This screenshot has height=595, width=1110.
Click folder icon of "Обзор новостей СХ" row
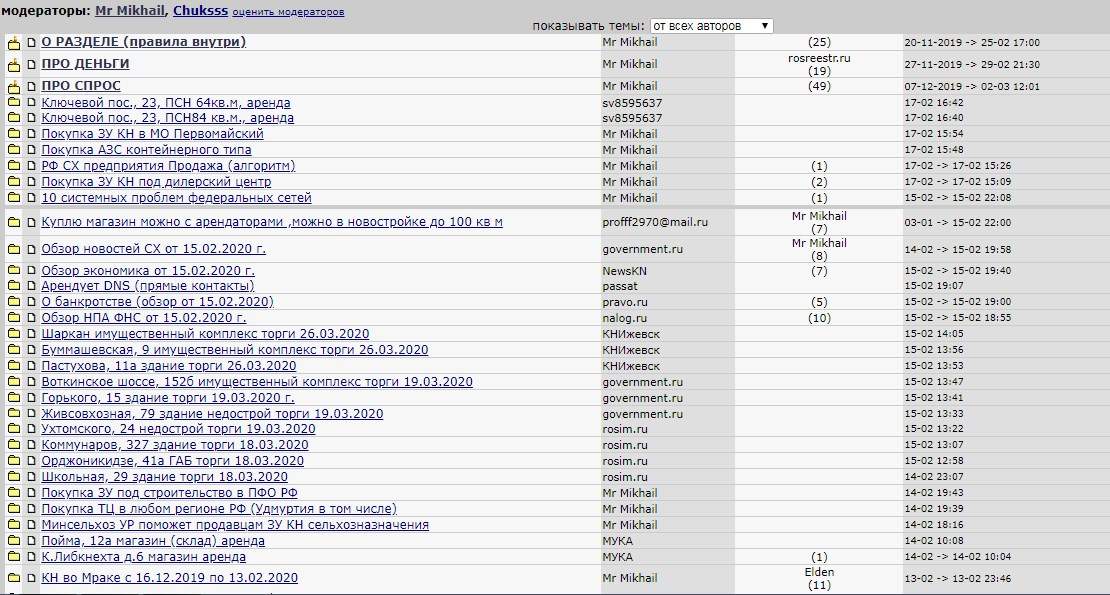tap(13, 249)
